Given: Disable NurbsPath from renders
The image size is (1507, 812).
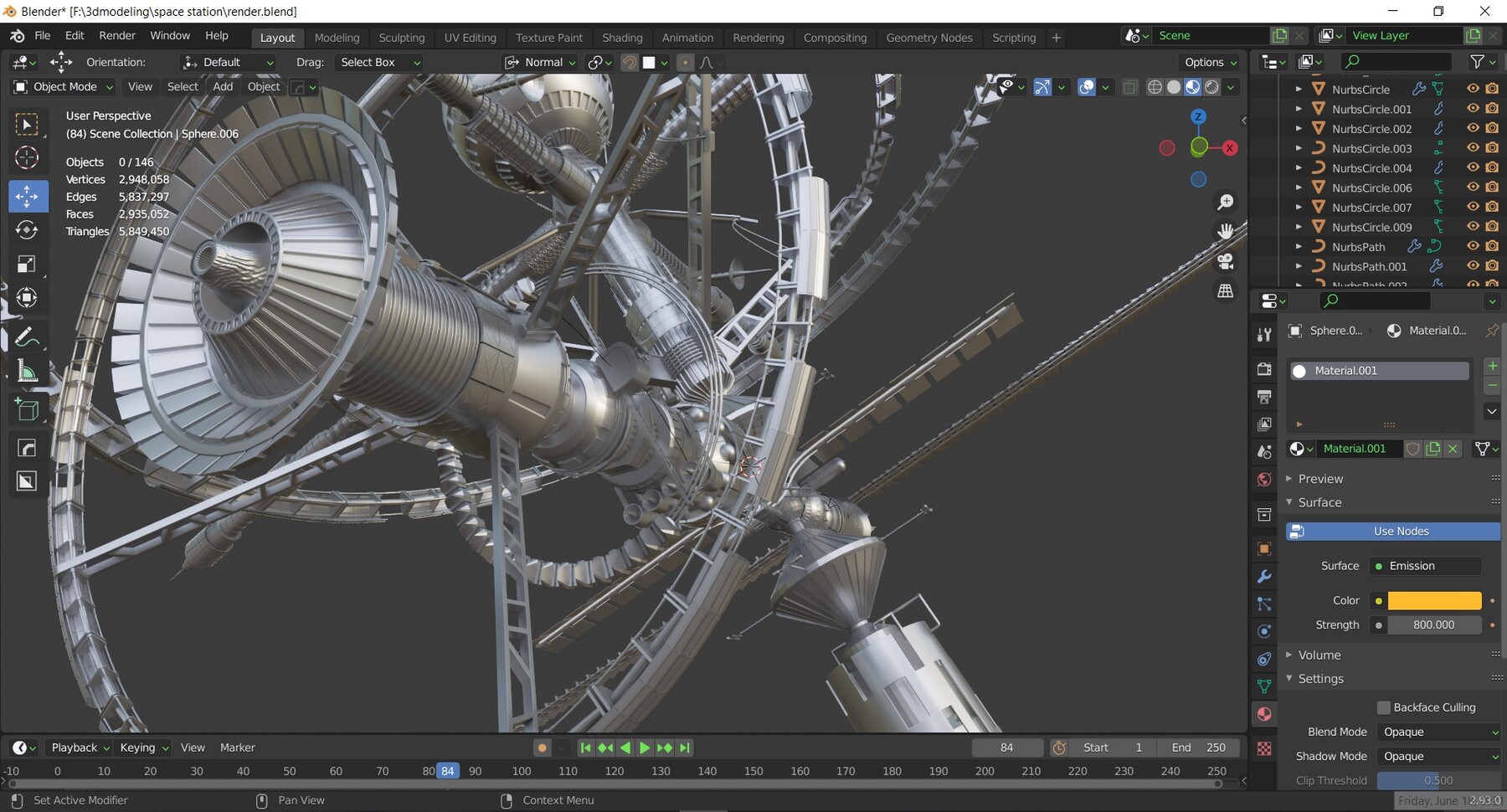Looking at the screenshot, I should tap(1492, 246).
